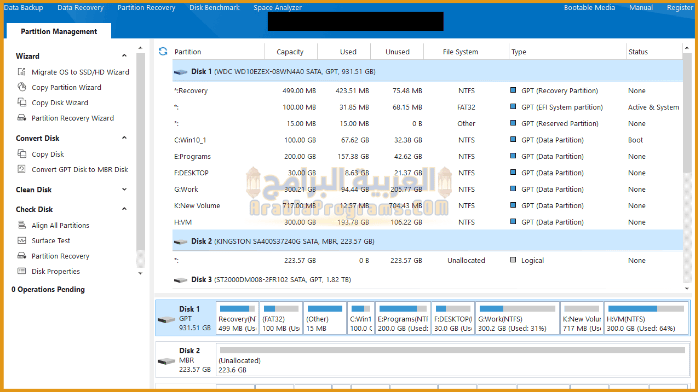Open Space Analyzer tool
This screenshot has height=392, width=698.
click(278, 8)
